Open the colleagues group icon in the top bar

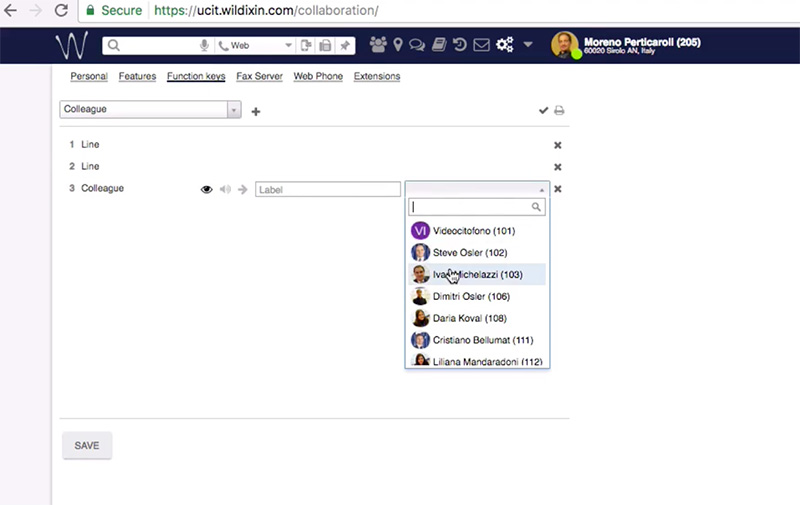click(379, 45)
